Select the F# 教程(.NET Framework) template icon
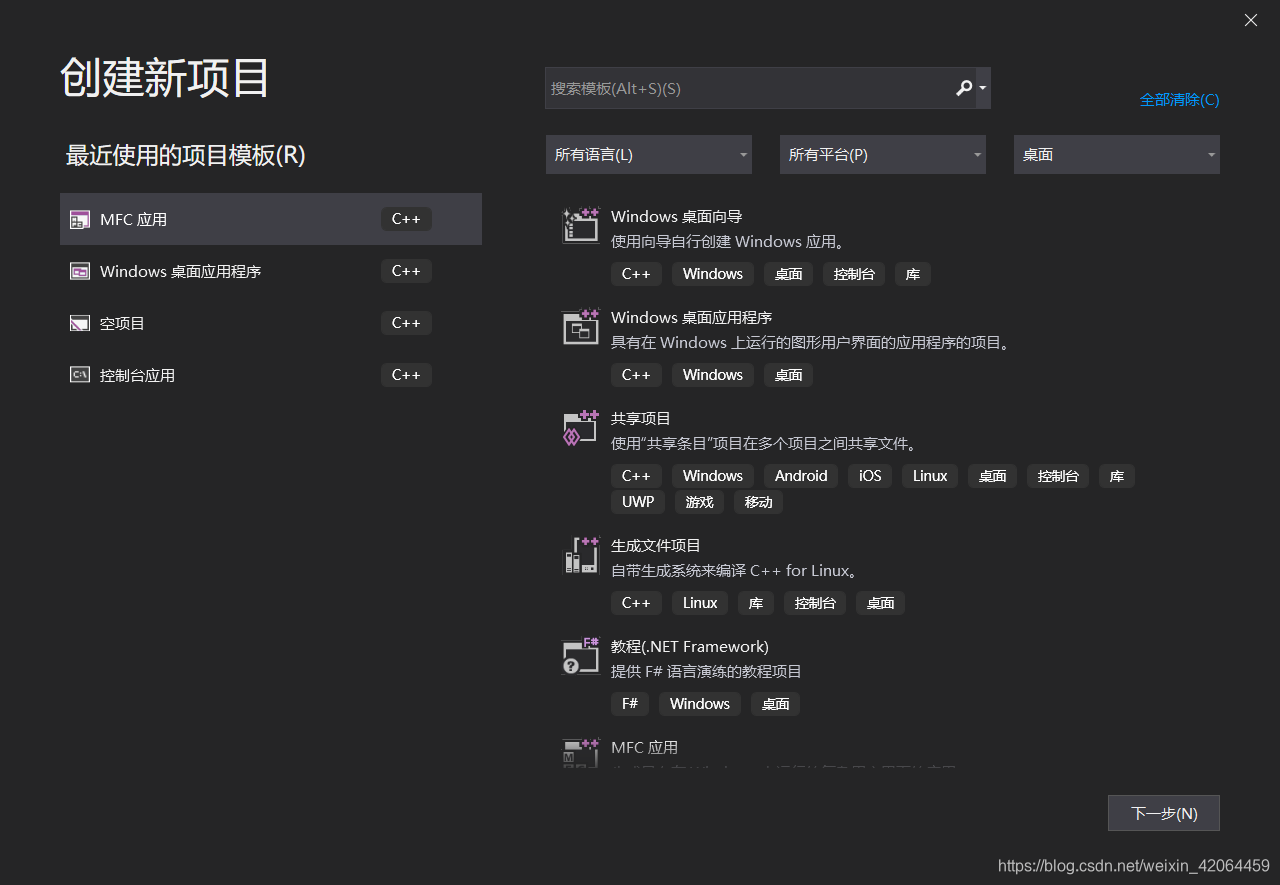The height and width of the screenshot is (885, 1280). (580, 655)
